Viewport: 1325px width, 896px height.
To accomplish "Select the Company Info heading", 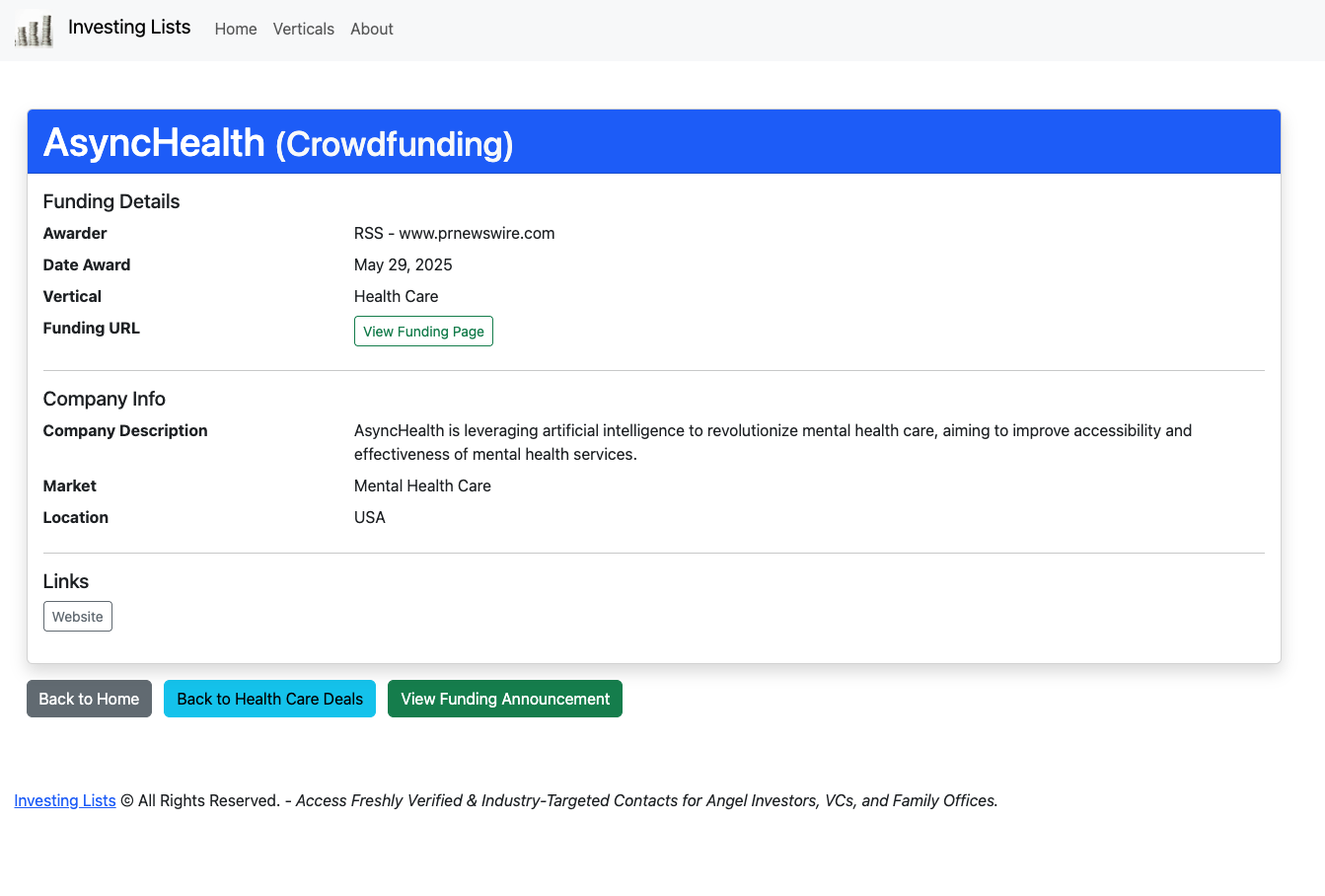I will pyautogui.click(x=105, y=399).
